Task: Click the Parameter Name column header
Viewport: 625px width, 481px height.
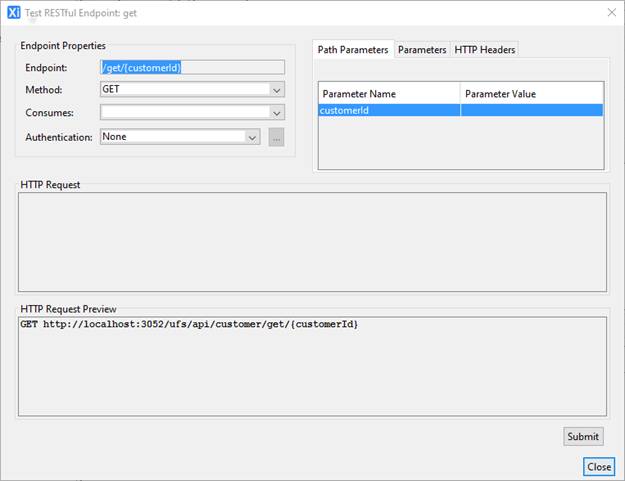Action: (388, 93)
